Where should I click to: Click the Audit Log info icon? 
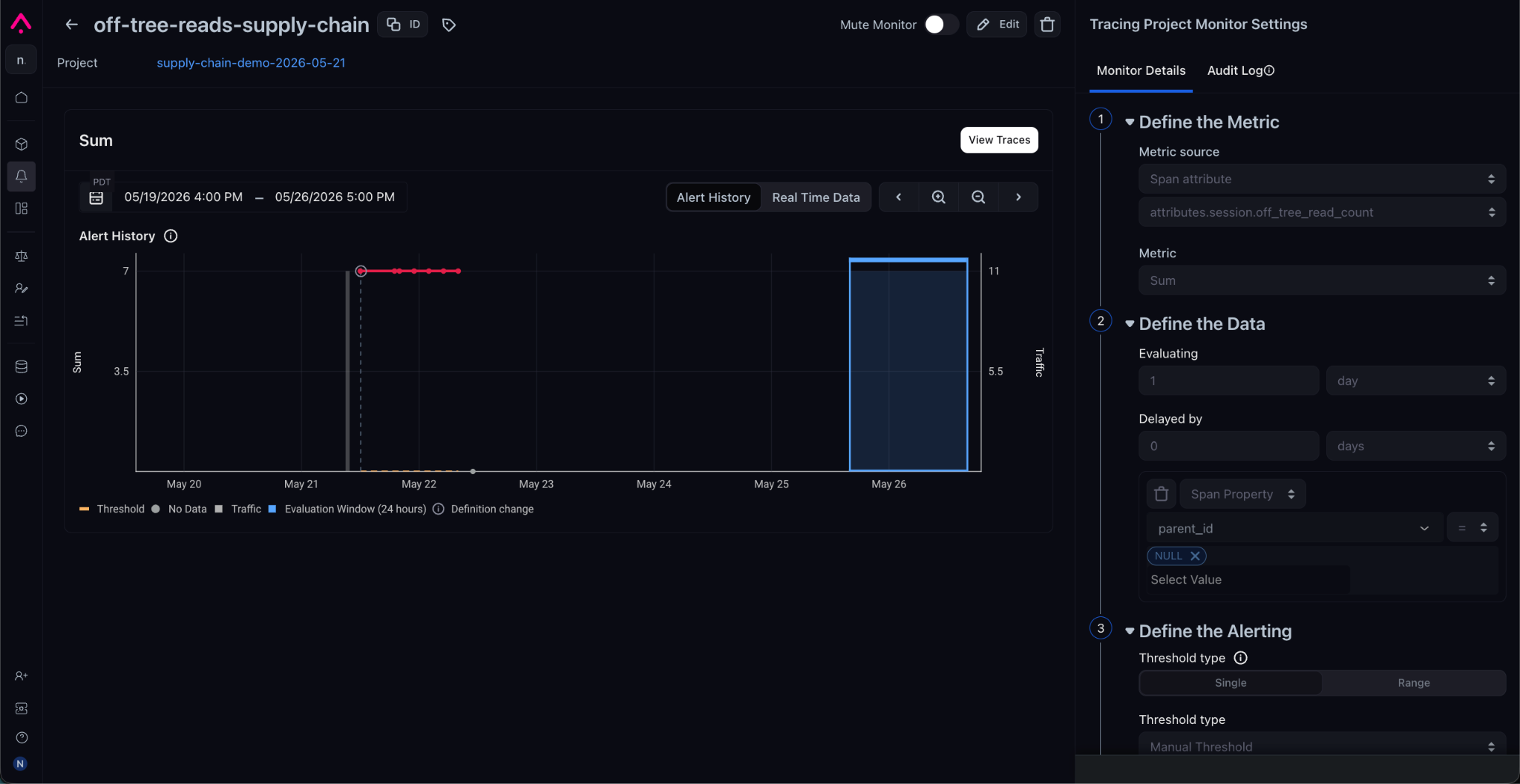pyautogui.click(x=1269, y=70)
